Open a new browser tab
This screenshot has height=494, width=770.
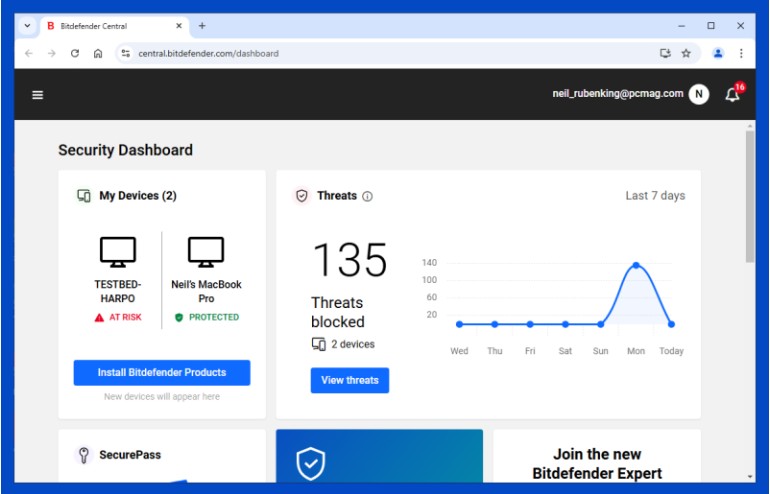tap(202, 26)
